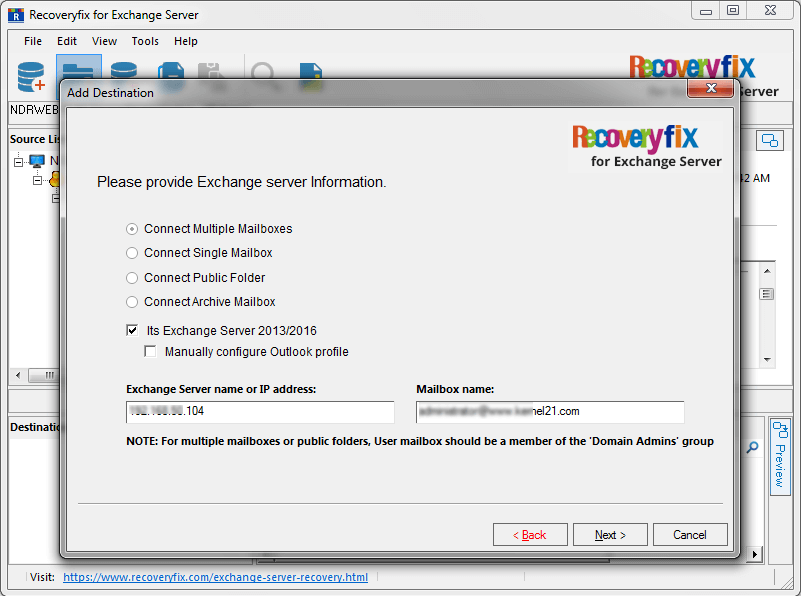
Task: Click the Preview icon on right sidebar
Action: (780, 457)
